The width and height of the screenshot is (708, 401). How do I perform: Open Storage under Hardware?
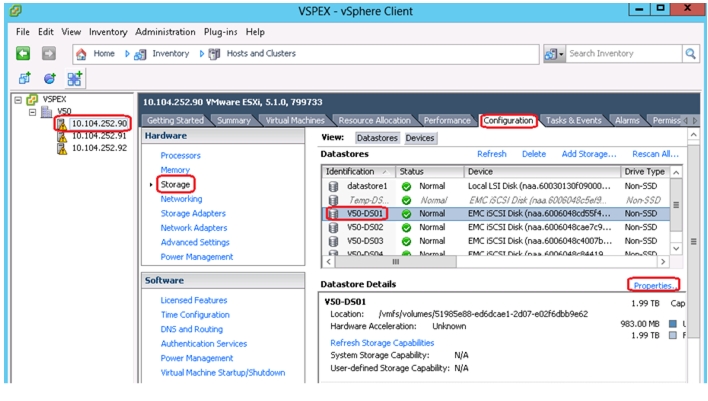click(x=175, y=185)
